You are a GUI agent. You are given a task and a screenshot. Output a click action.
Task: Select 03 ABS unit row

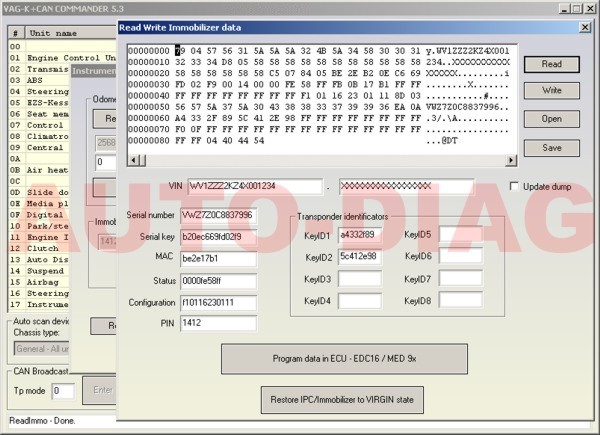click(x=39, y=80)
